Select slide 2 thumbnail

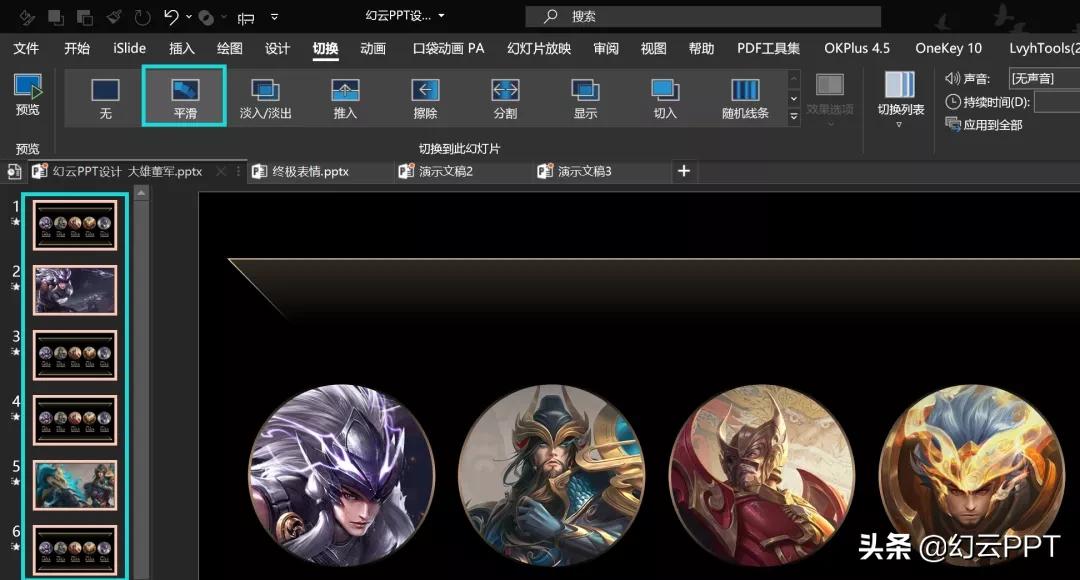click(x=75, y=290)
